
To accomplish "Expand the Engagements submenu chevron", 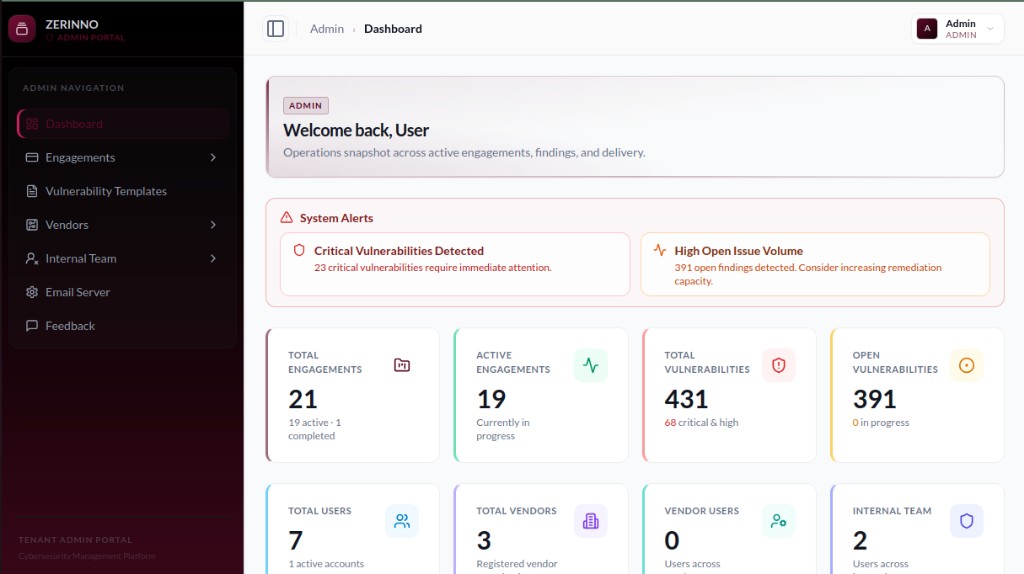I will [x=213, y=157].
